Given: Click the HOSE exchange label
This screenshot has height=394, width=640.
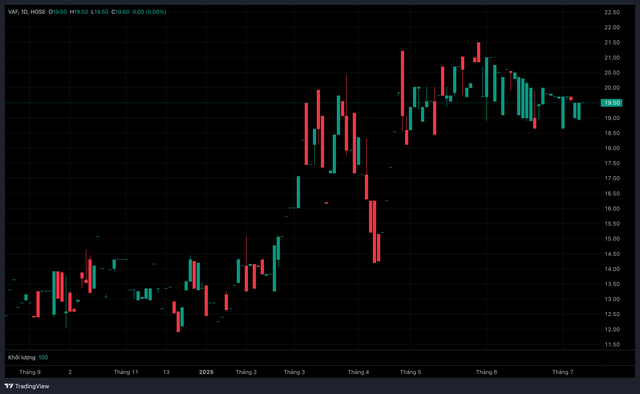Looking at the screenshot, I should point(38,12).
